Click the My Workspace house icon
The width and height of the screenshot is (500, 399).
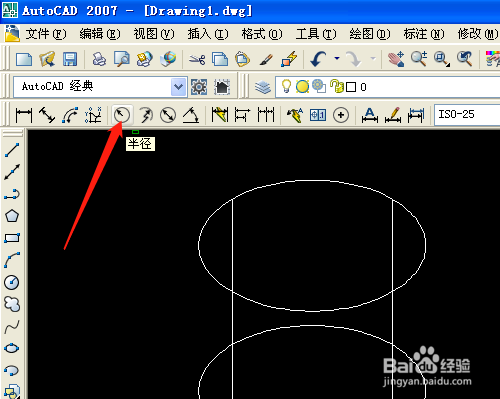(x=222, y=87)
